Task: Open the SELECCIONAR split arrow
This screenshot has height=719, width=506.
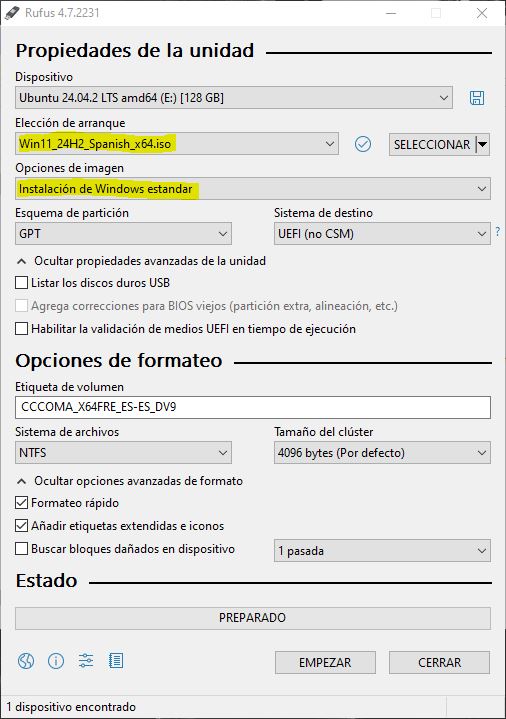Action: 483,144
